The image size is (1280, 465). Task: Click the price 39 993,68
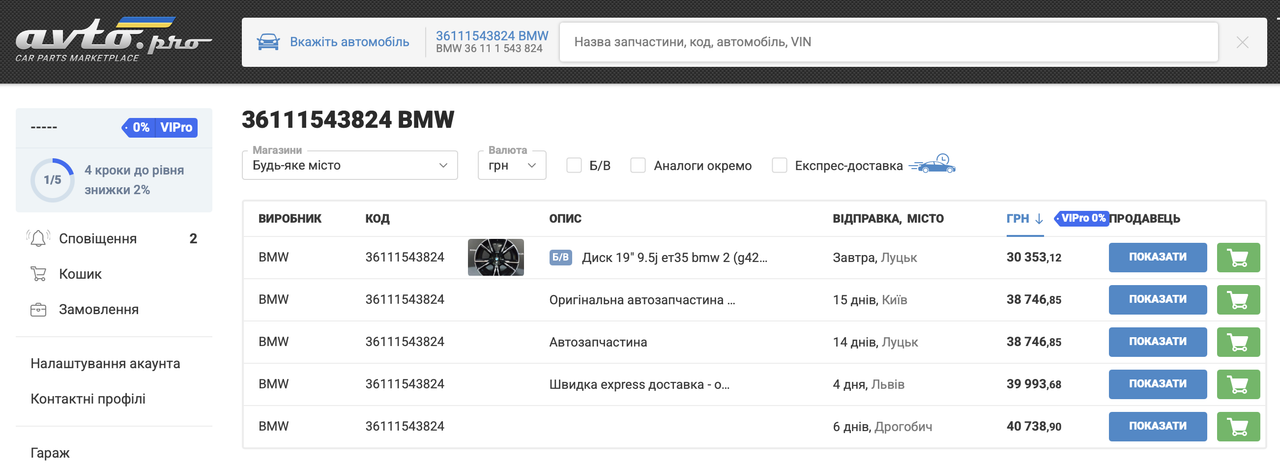pyautogui.click(x=1034, y=384)
